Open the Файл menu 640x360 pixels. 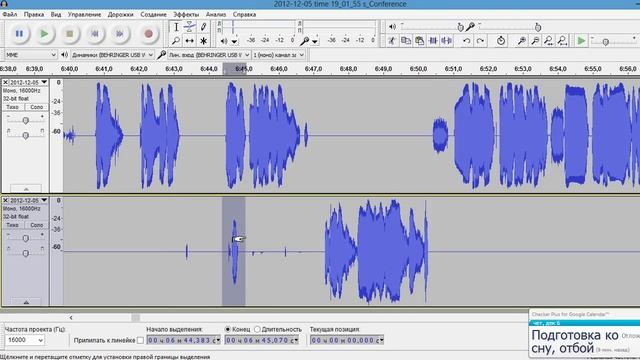(10, 14)
